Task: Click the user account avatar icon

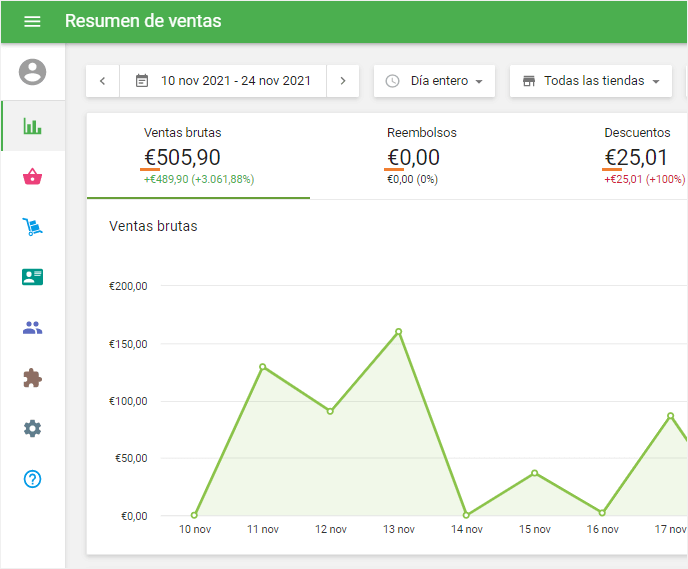Action: [x=33, y=72]
